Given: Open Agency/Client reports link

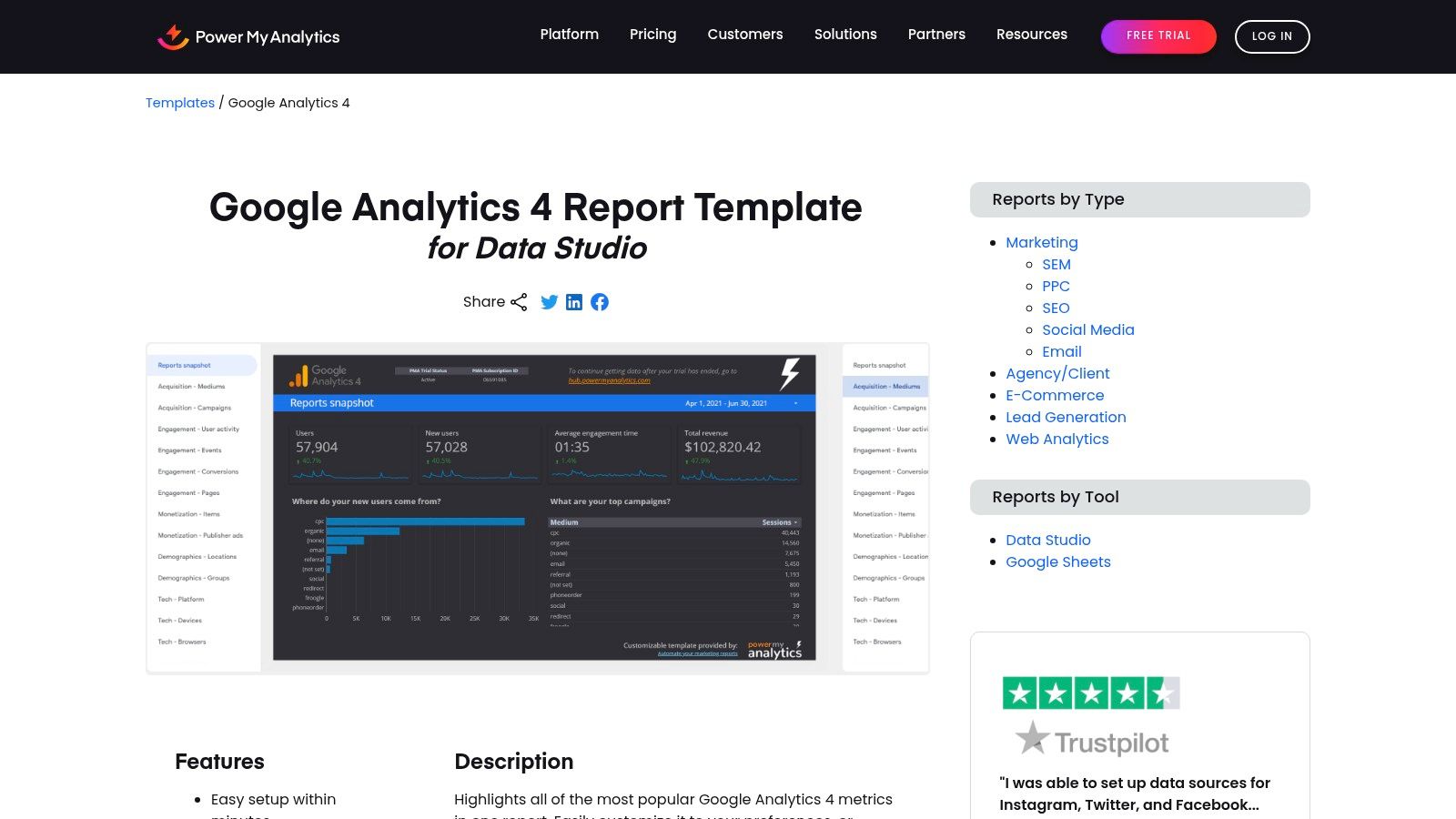Looking at the screenshot, I should point(1057,374).
